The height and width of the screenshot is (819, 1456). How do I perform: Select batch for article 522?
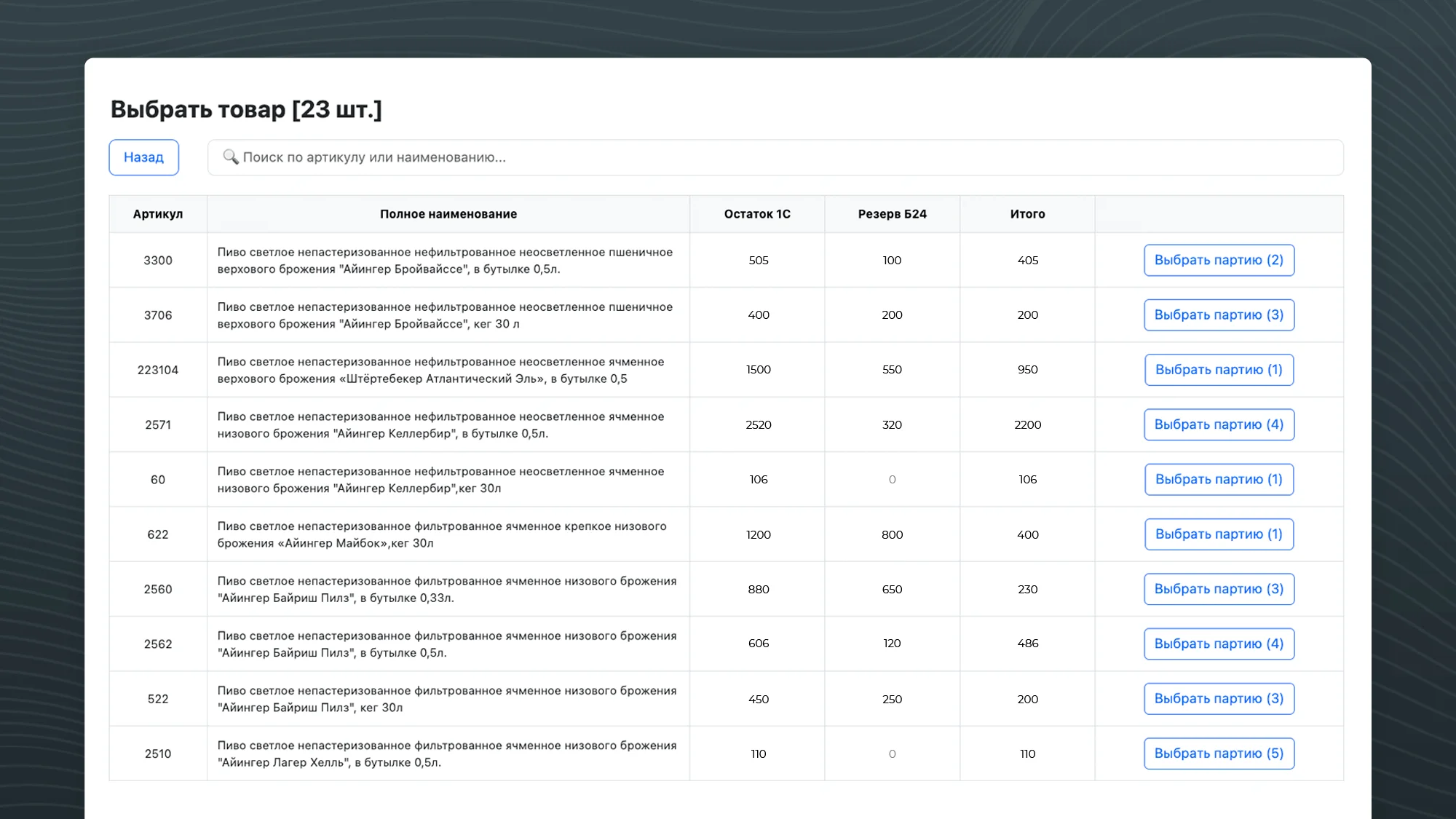1219,699
